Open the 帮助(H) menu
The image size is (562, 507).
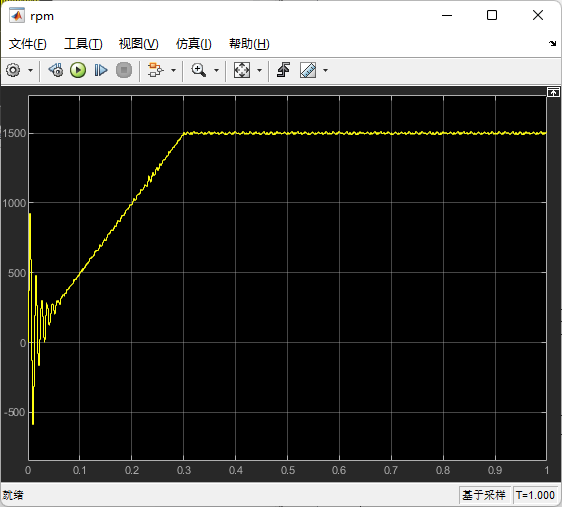(249, 44)
